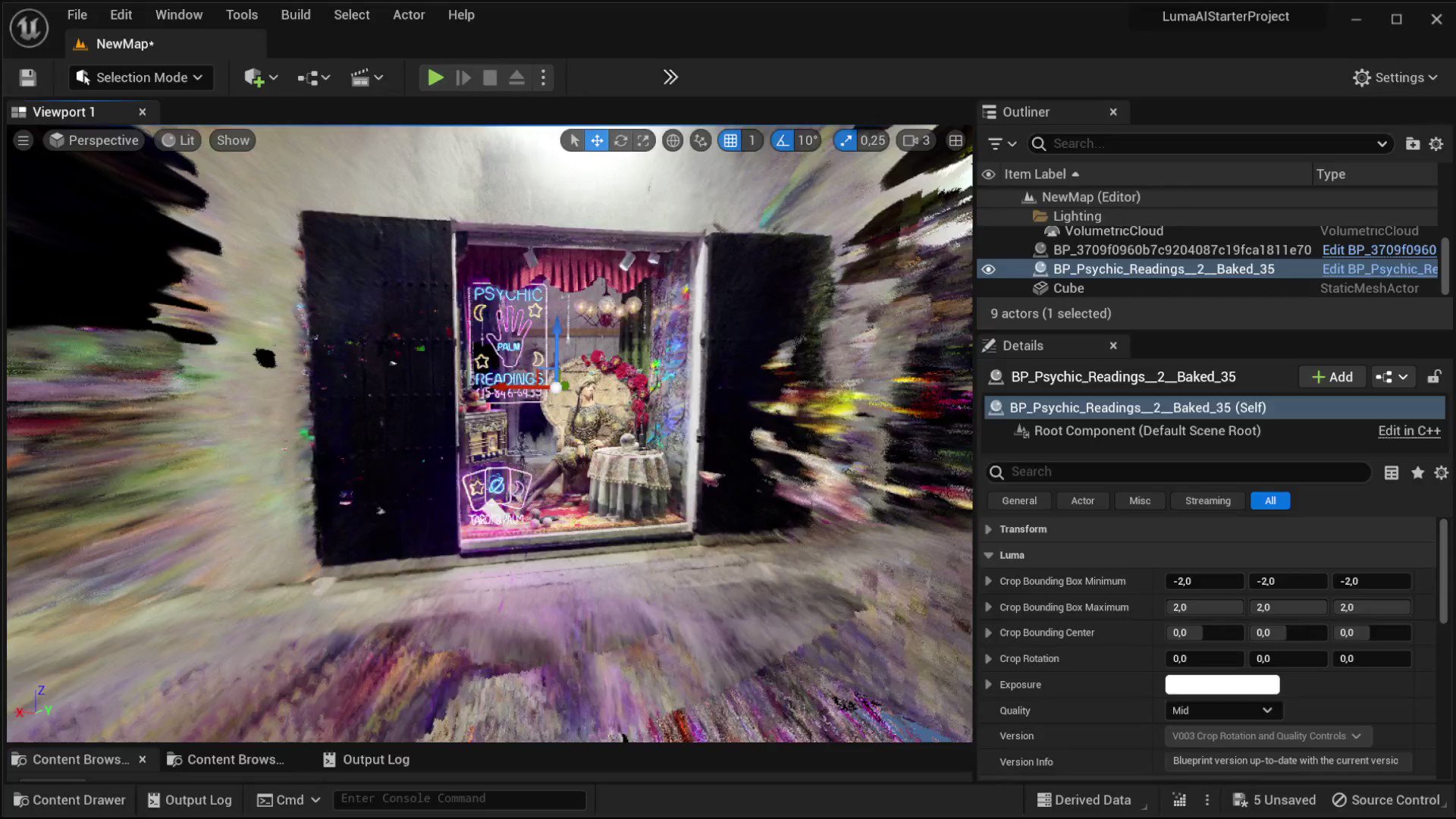Activate the Rotate tool

(620, 140)
